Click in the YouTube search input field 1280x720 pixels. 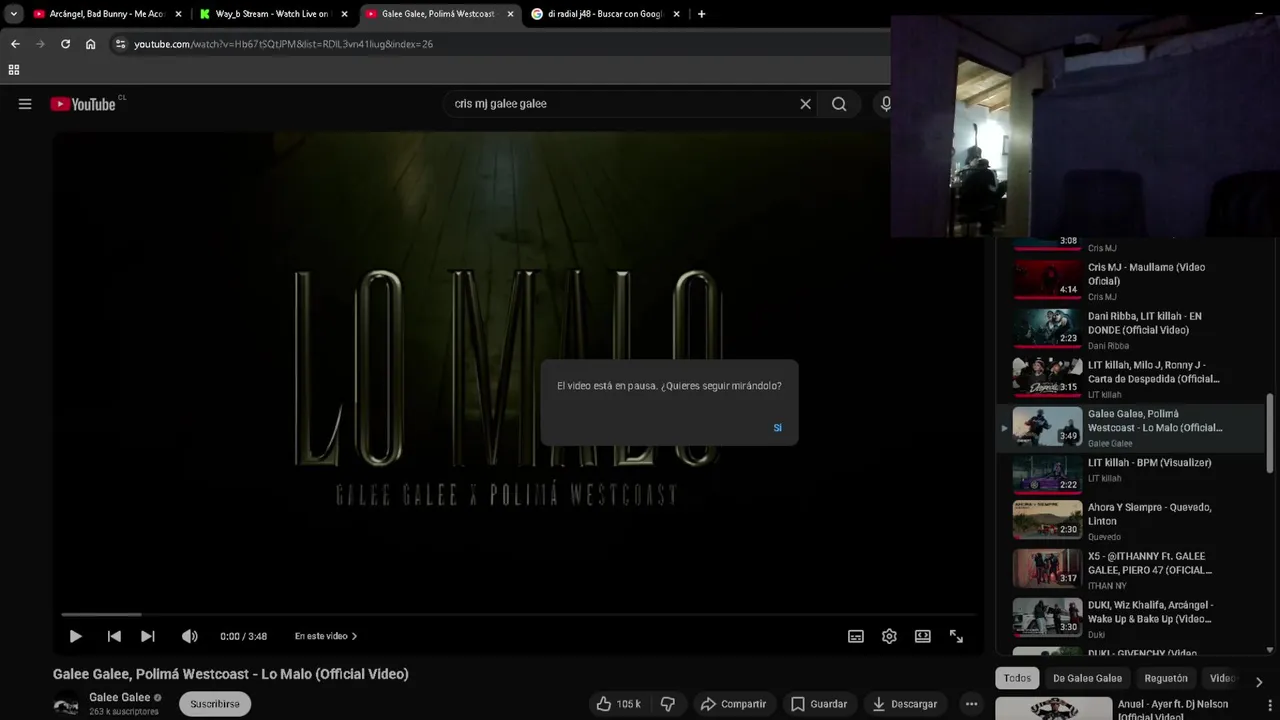pos(620,104)
